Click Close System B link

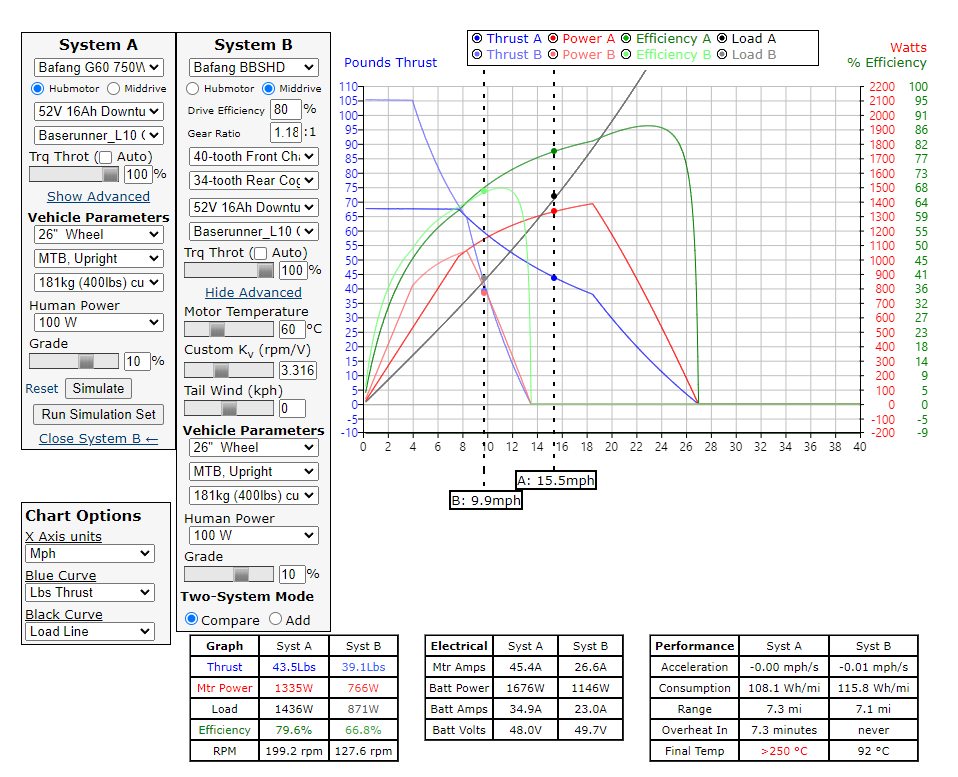pos(98,439)
